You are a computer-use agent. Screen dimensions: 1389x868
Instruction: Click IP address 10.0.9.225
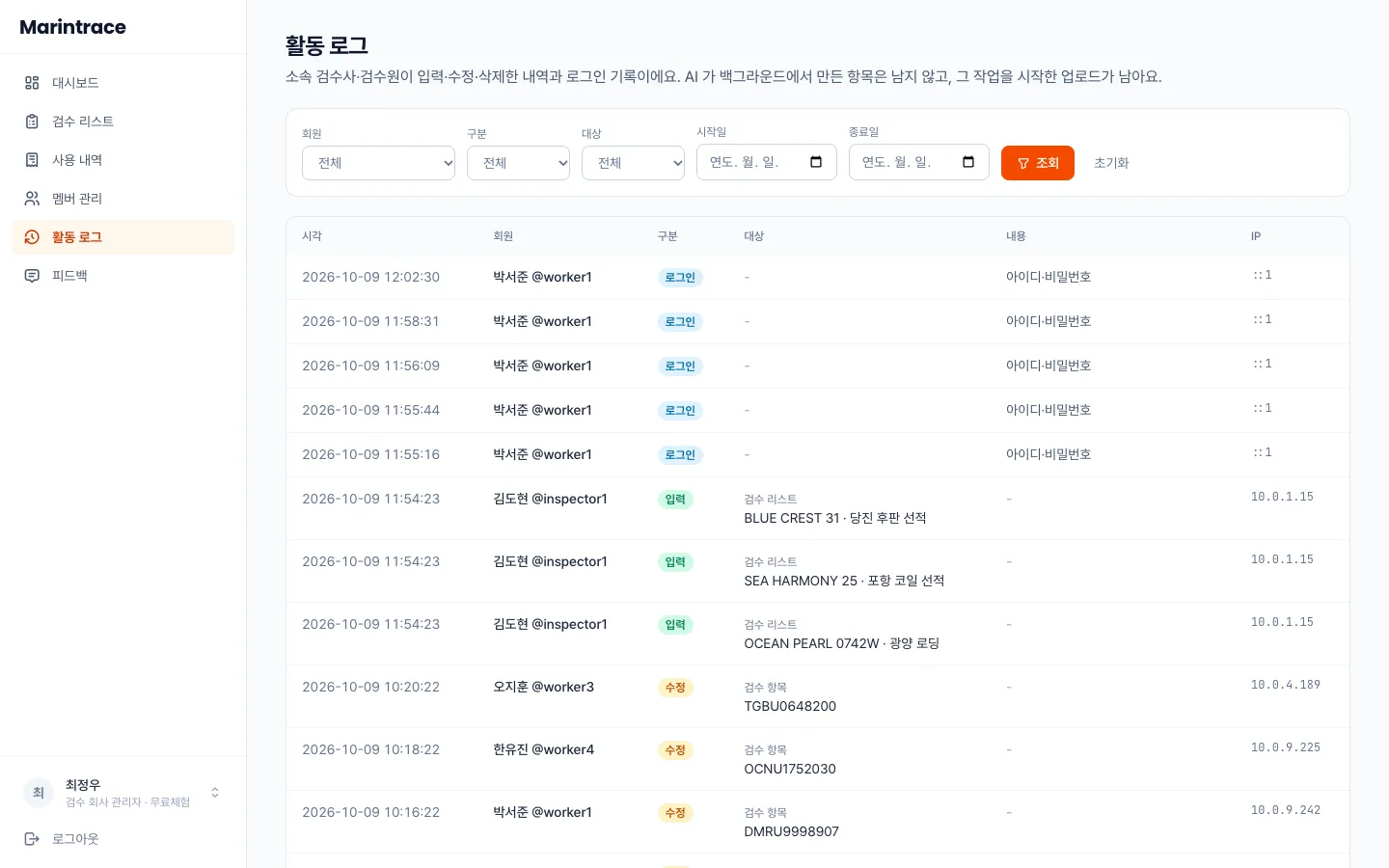point(1286,747)
